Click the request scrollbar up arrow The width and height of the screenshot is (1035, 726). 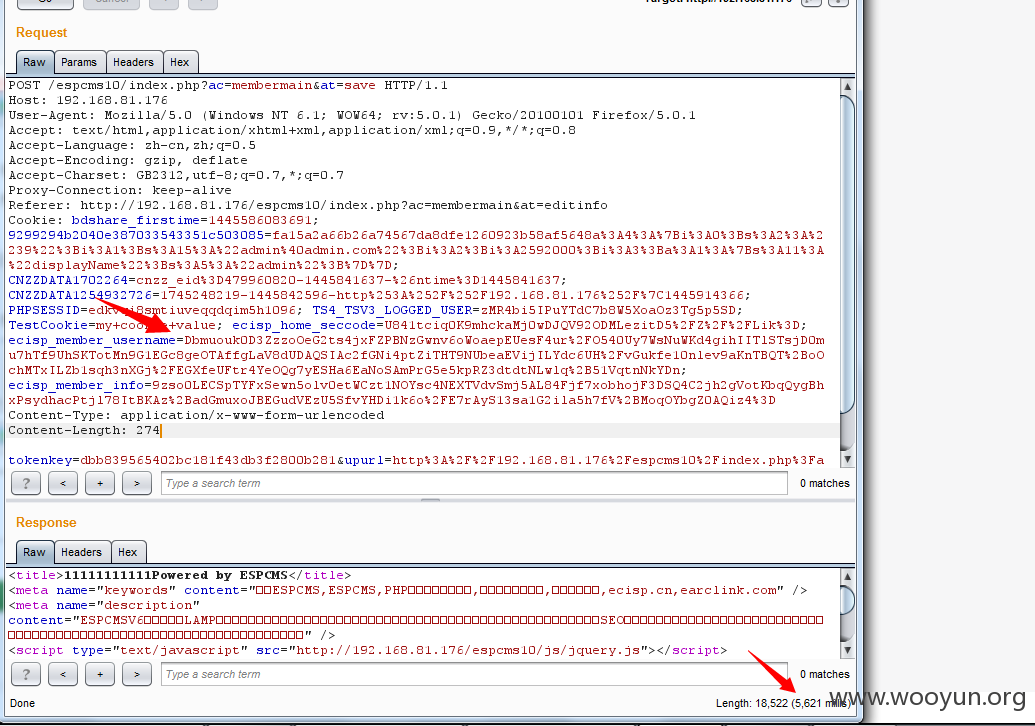coord(848,86)
